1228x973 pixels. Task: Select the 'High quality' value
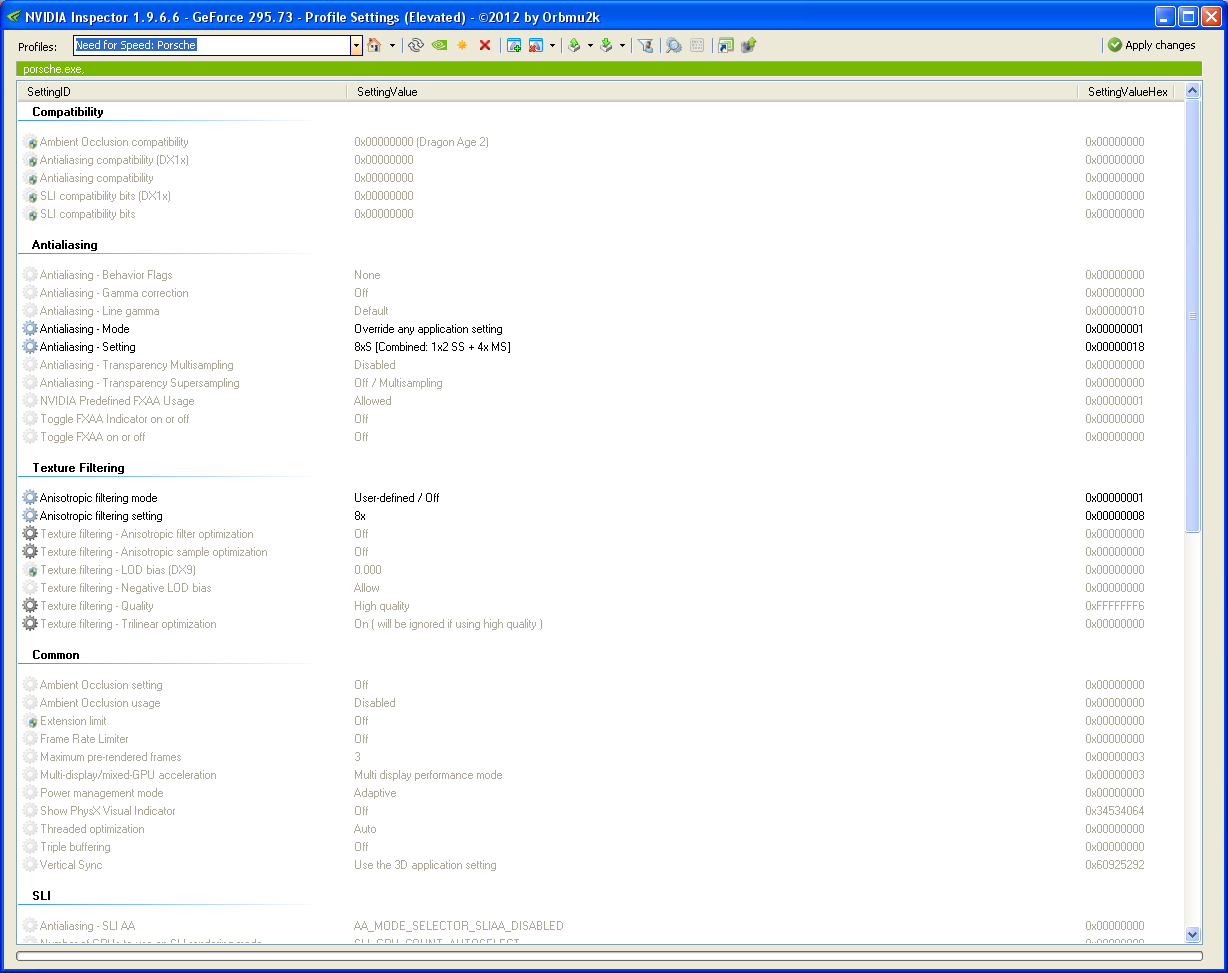pos(381,606)
